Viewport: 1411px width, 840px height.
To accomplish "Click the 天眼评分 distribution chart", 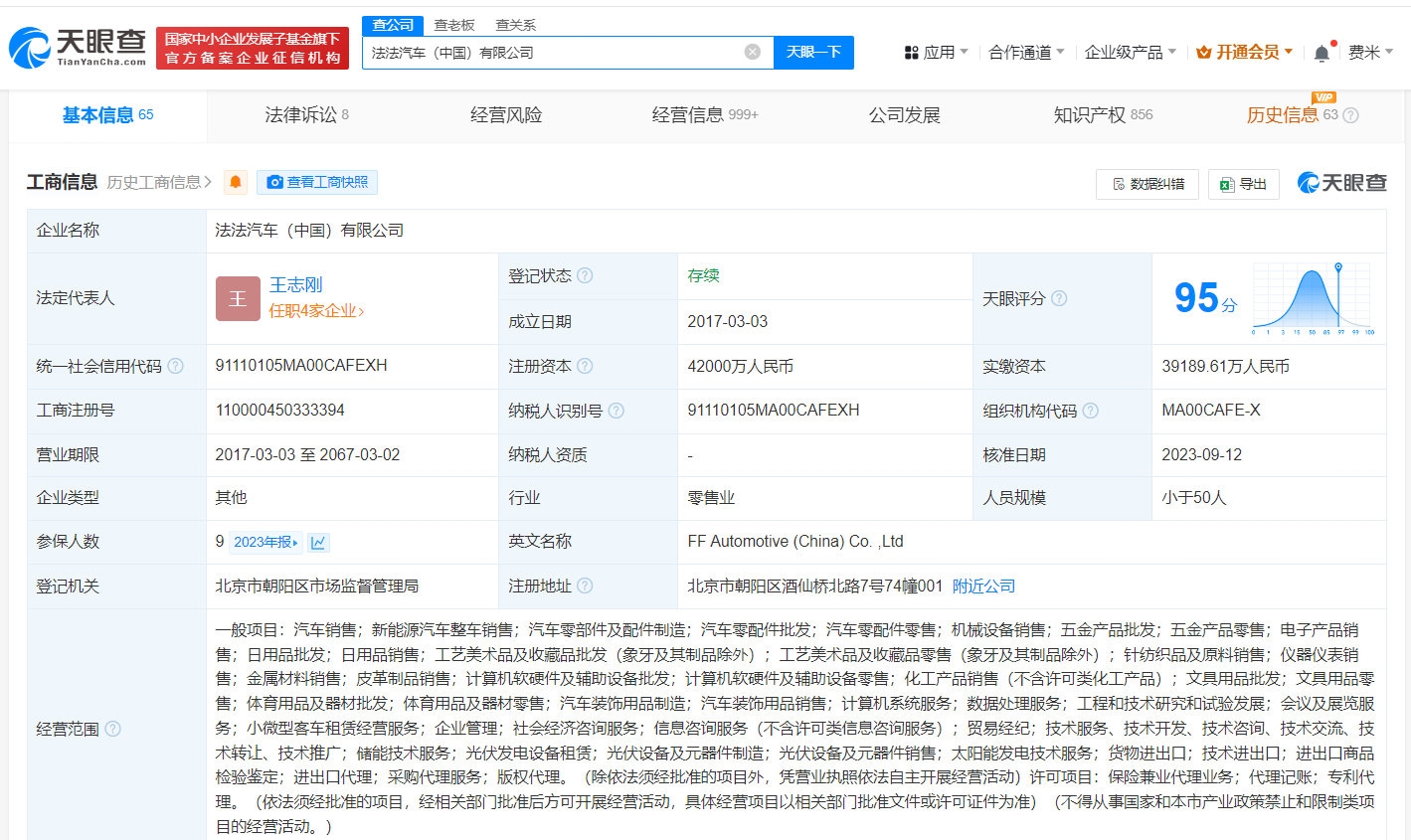I will click(x=1313, y=298).
